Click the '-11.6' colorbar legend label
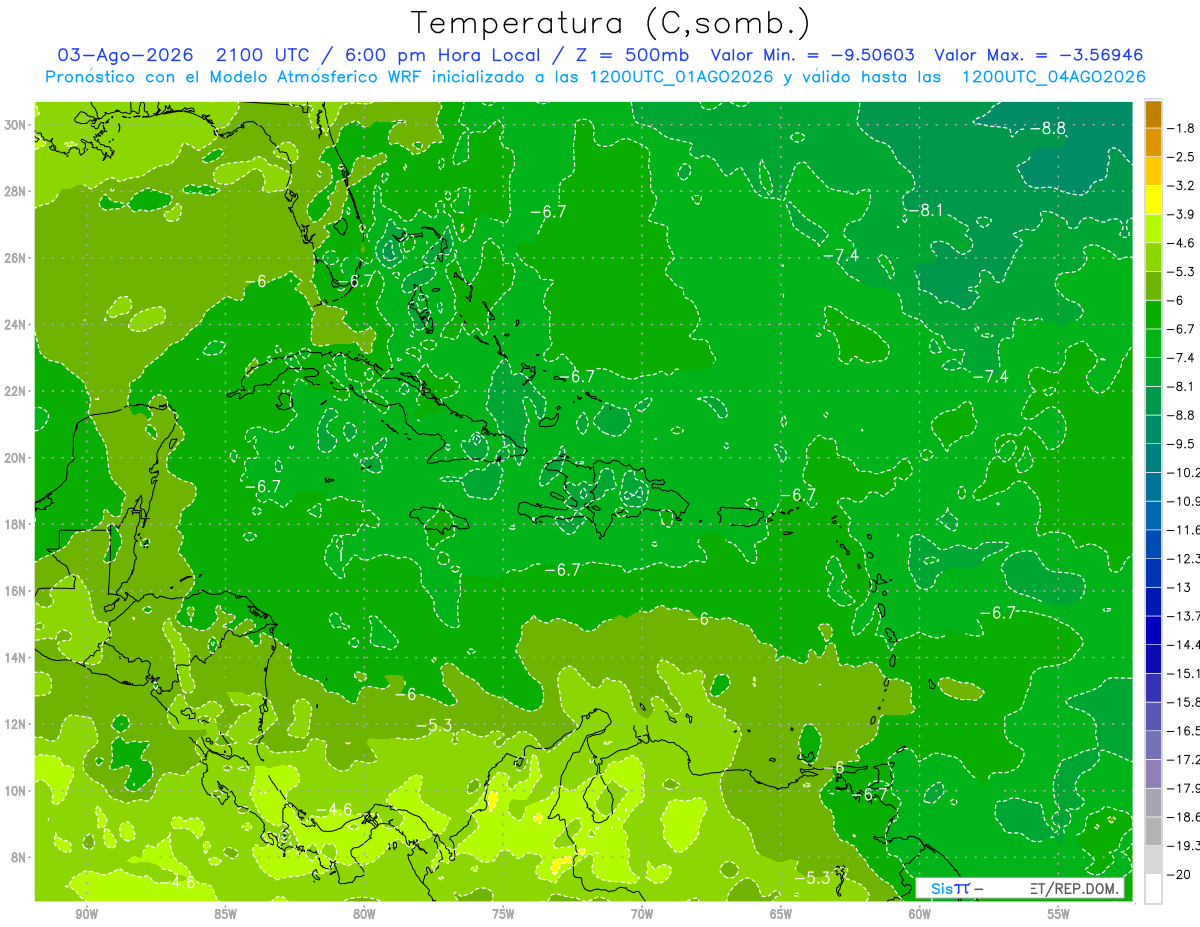 1185,530
